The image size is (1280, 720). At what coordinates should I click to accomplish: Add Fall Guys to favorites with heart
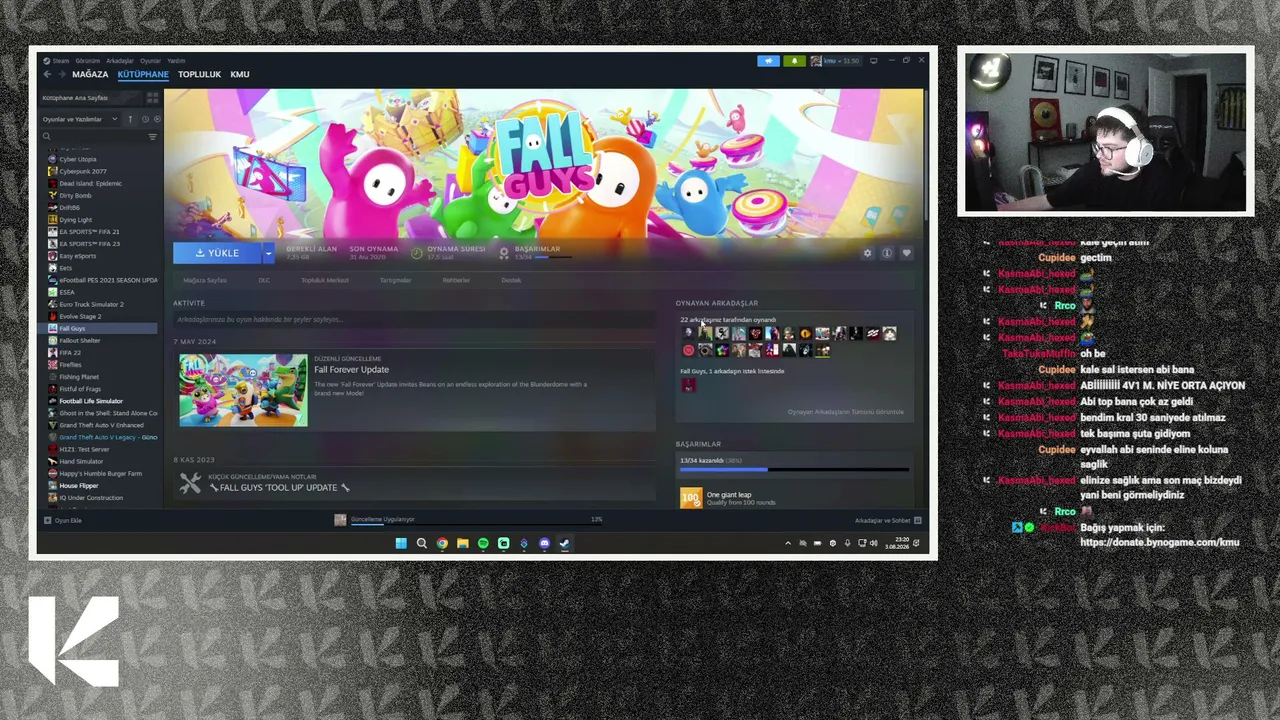tap(906, 253)
